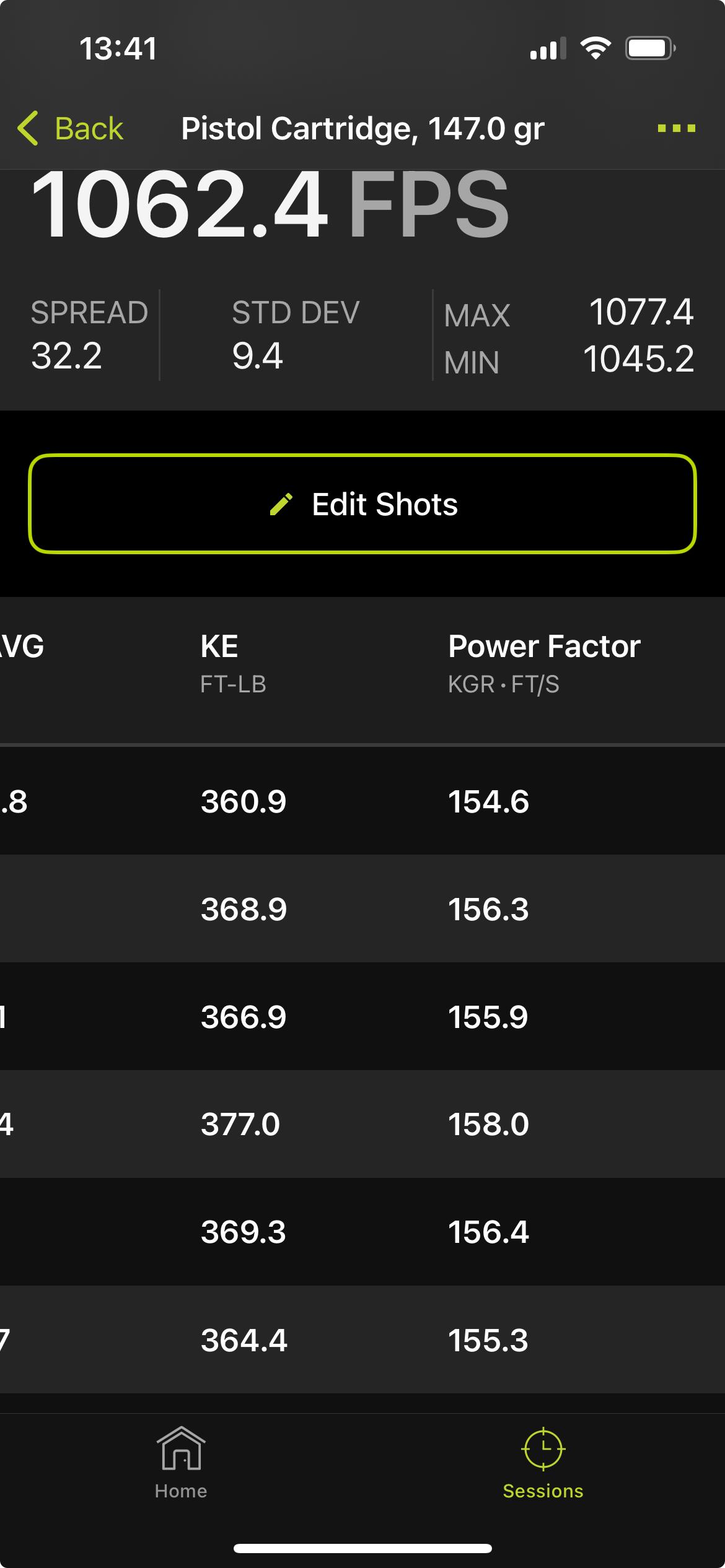725x1568 pixels.
Task: Tap the STD DEV 9.4 statistic
Action: coord(295,334)
